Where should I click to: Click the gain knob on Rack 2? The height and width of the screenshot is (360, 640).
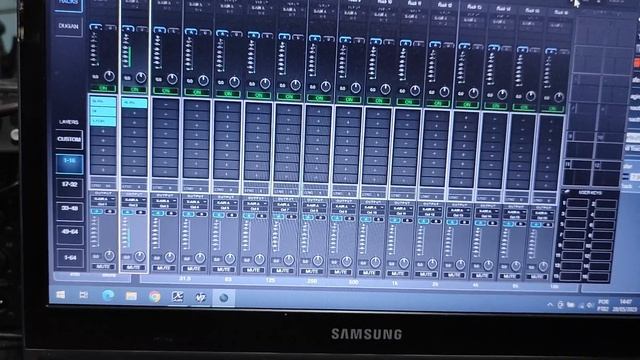pyautogui.click(x=140, y=77)
